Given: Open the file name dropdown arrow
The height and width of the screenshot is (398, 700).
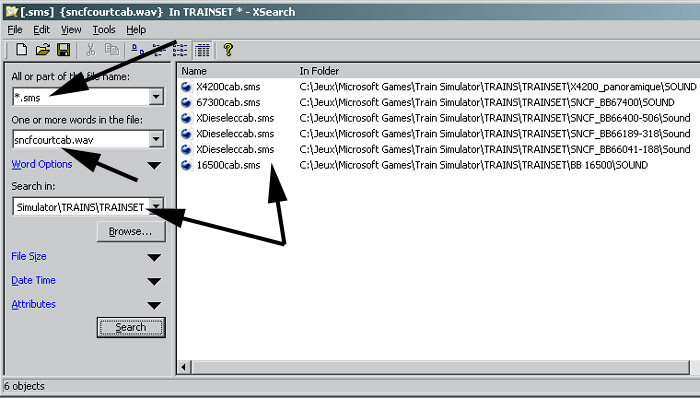Looking at the screenshot, I should (156, 96).
